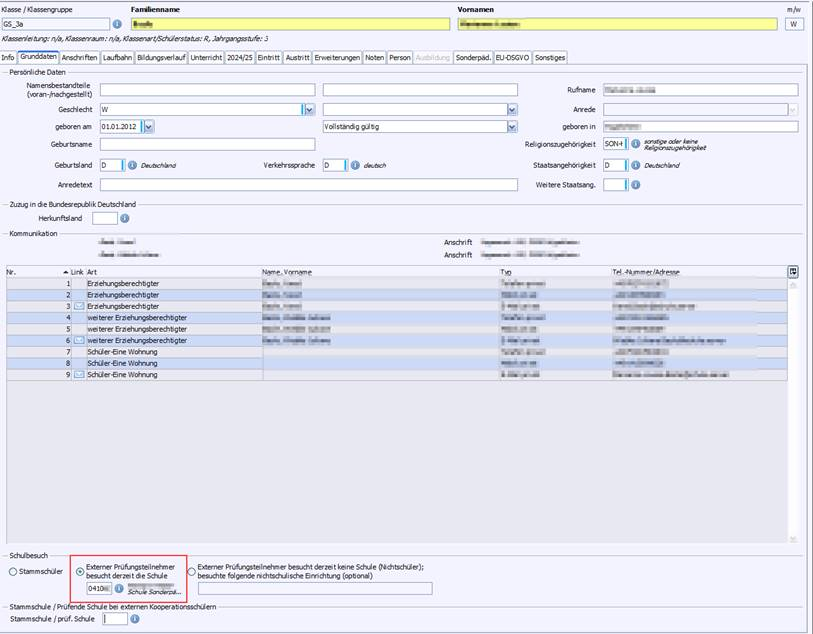
Task: Select 'besucht derzeit keine Schule (Nichtschüler)' option
Action: pos(192,572)
